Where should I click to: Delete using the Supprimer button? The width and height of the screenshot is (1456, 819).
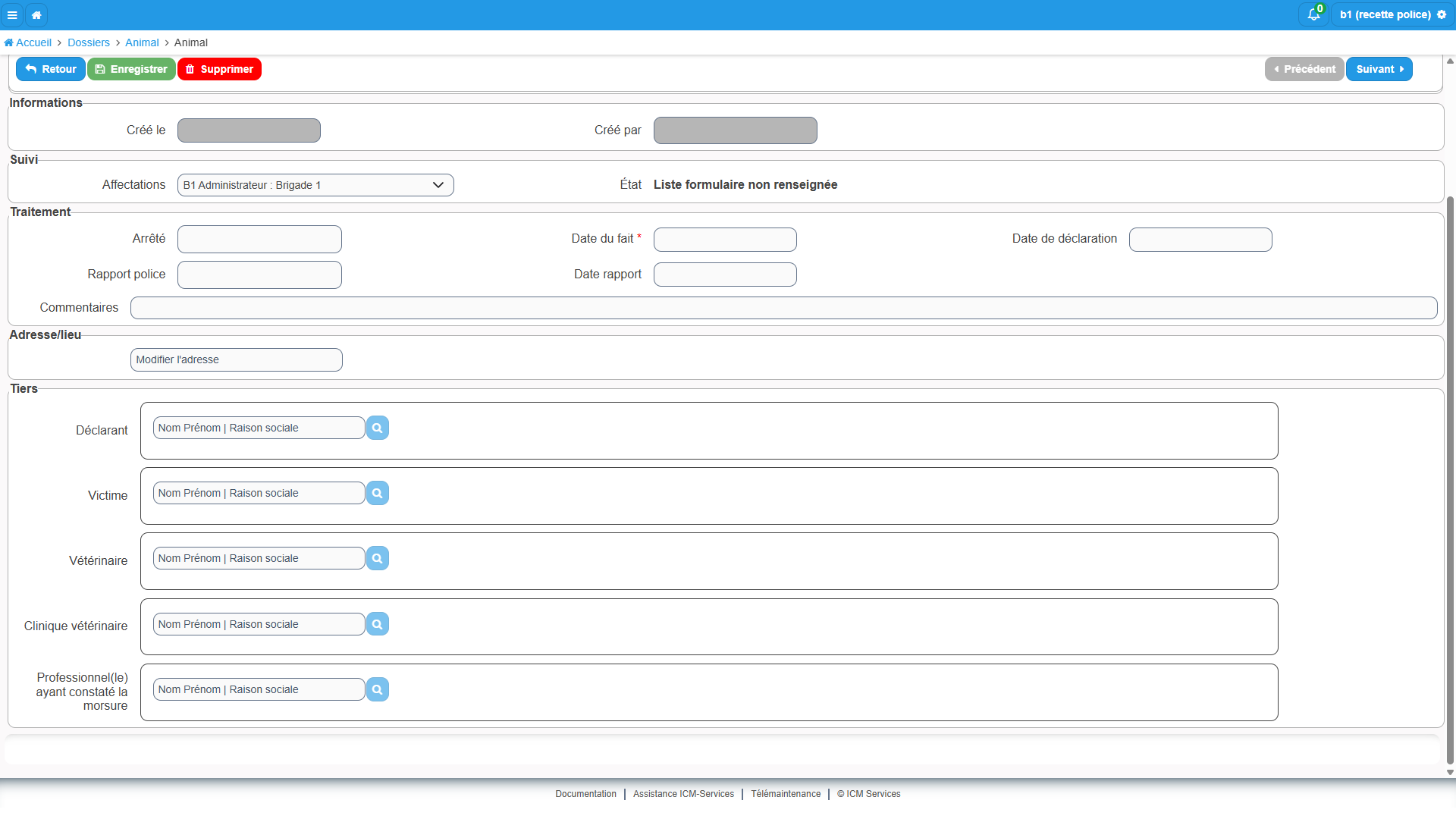click(x=219, y=69)
